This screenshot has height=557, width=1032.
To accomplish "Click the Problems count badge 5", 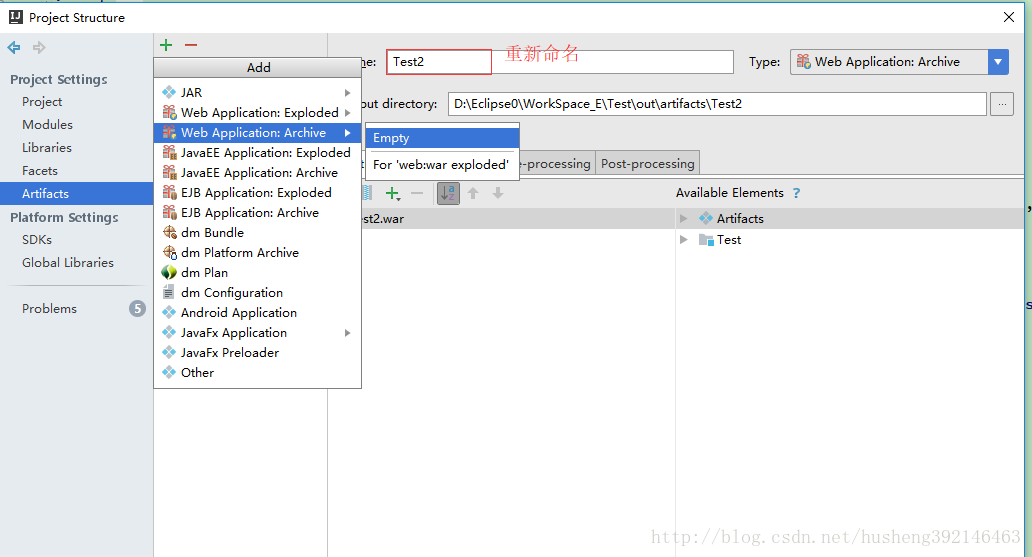I will pos(137,308).
